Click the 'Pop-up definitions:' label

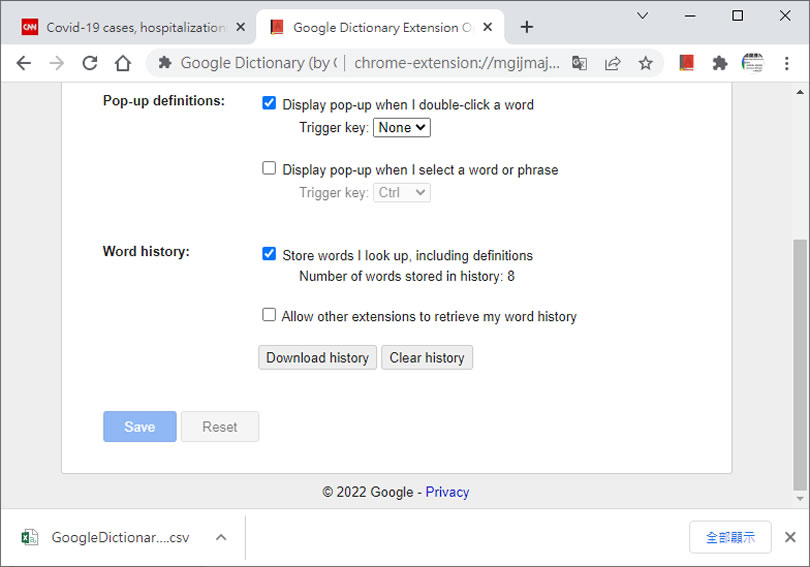click(164, 101)
